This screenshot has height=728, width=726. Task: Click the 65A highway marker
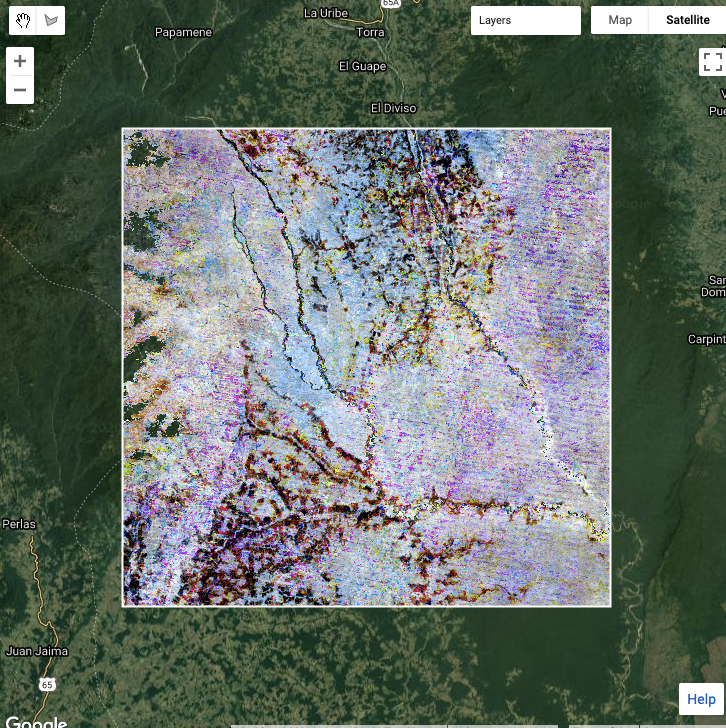[x=389, y=4]
